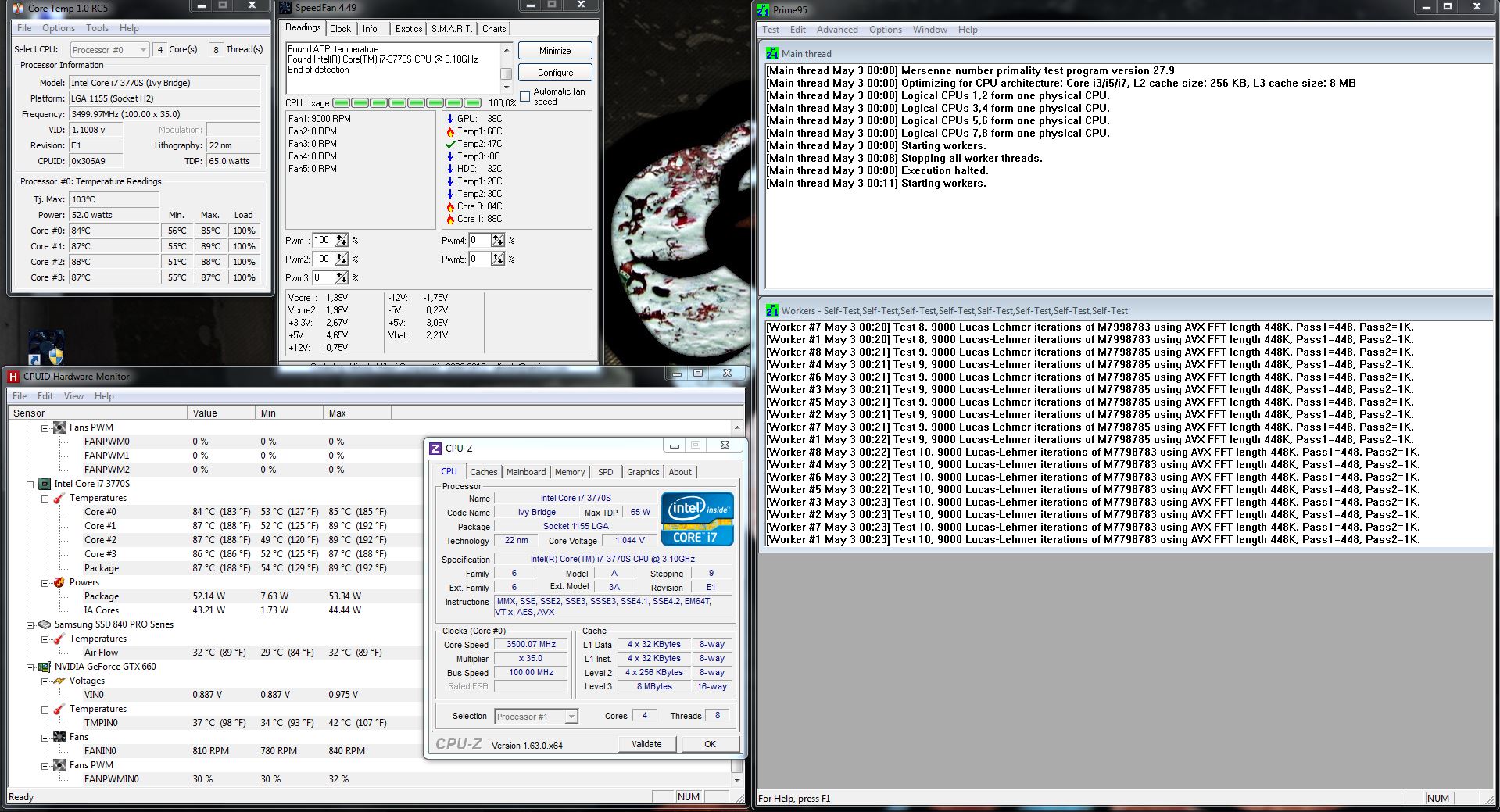Click the Validate button in CPU-Z
The image size is (1500, 812).
click(x=646, y=744)
